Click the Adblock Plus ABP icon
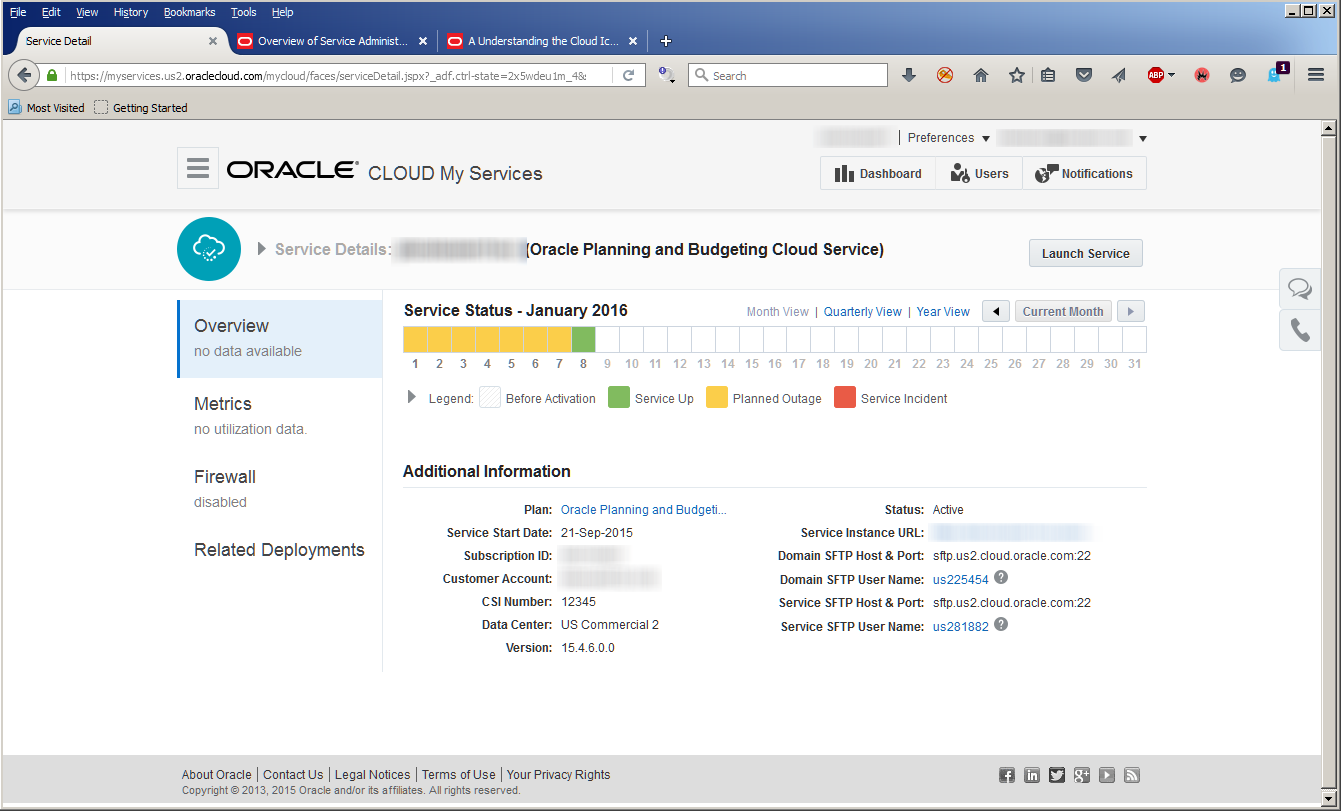This screenshot has height=811, width=1341. coord(1156,75)
